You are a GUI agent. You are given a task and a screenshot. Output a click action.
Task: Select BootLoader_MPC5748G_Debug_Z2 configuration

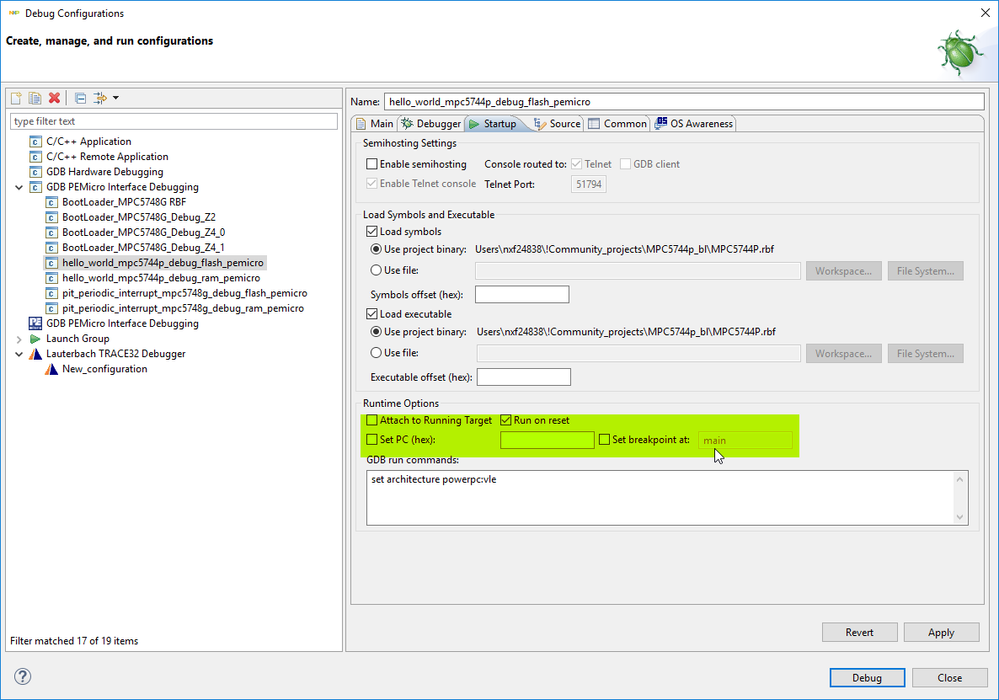pyautogui.click(x=139, y=217)
